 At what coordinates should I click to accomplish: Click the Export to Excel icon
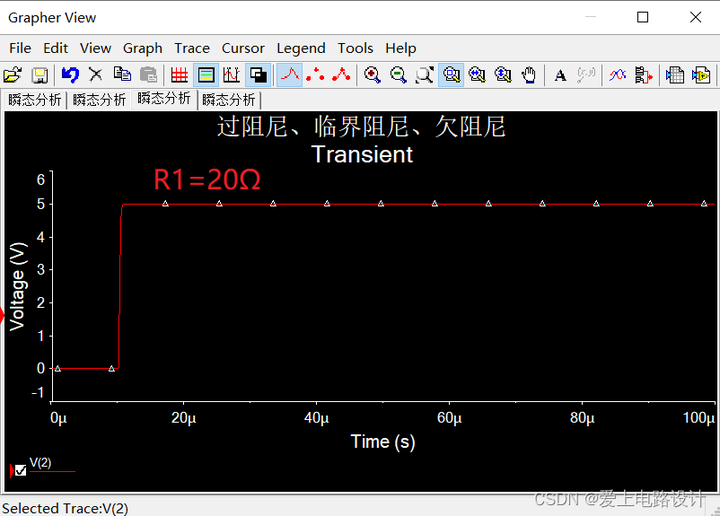(675, 75)
